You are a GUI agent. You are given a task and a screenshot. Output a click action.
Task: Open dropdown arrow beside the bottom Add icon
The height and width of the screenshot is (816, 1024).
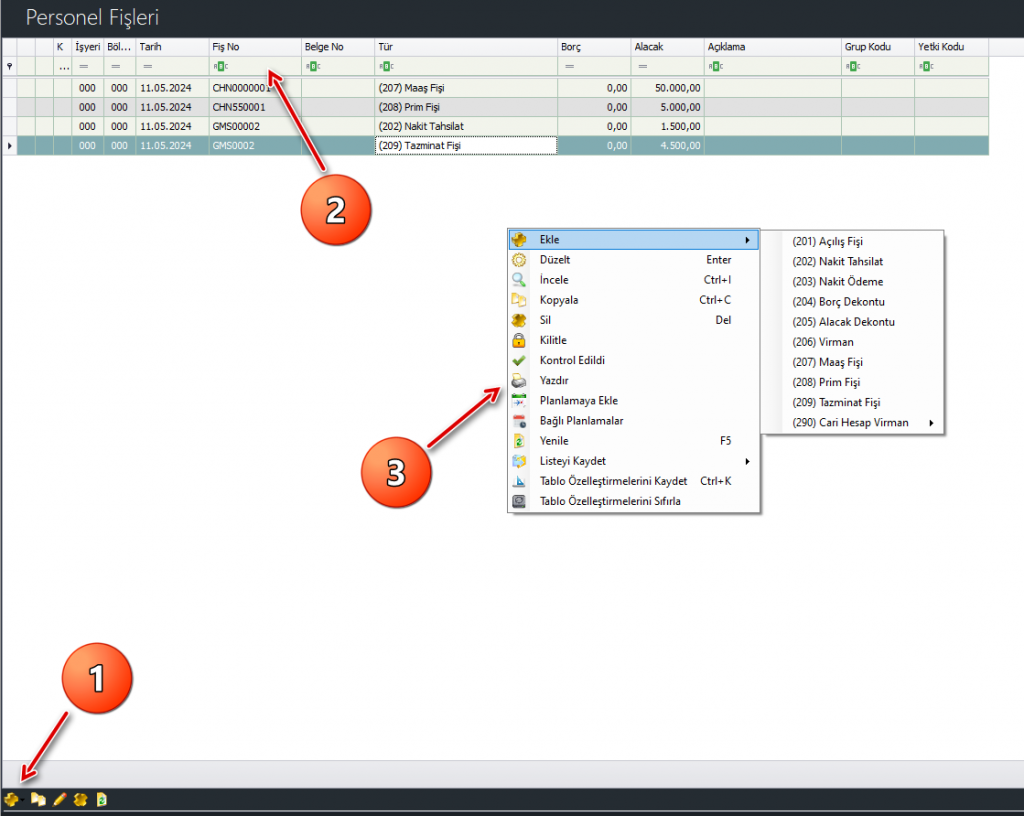[x=22, y=801]
